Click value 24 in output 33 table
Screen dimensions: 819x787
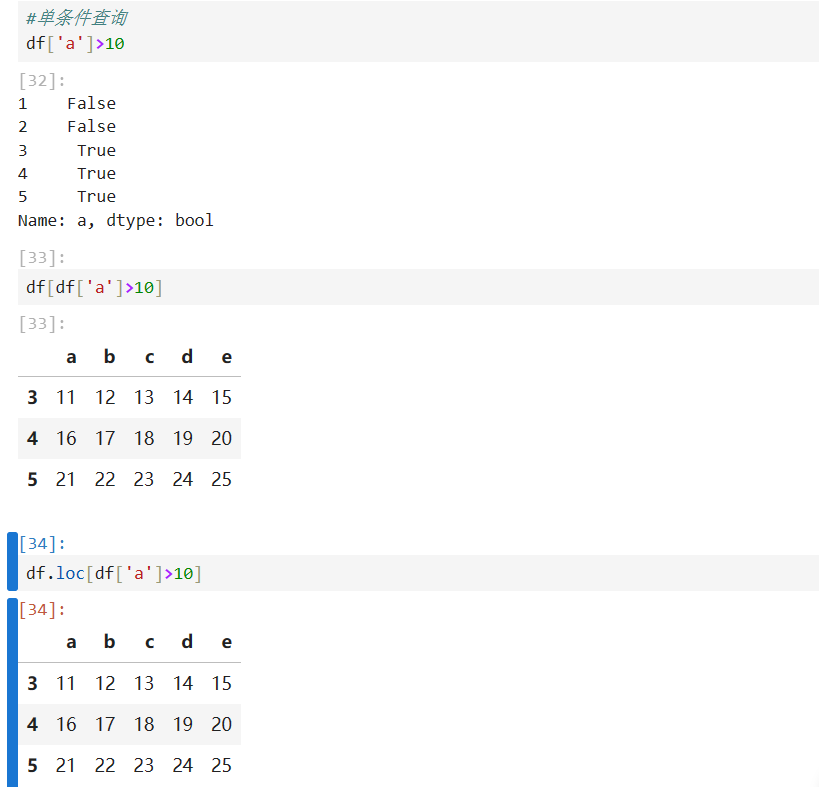(183, 479)
